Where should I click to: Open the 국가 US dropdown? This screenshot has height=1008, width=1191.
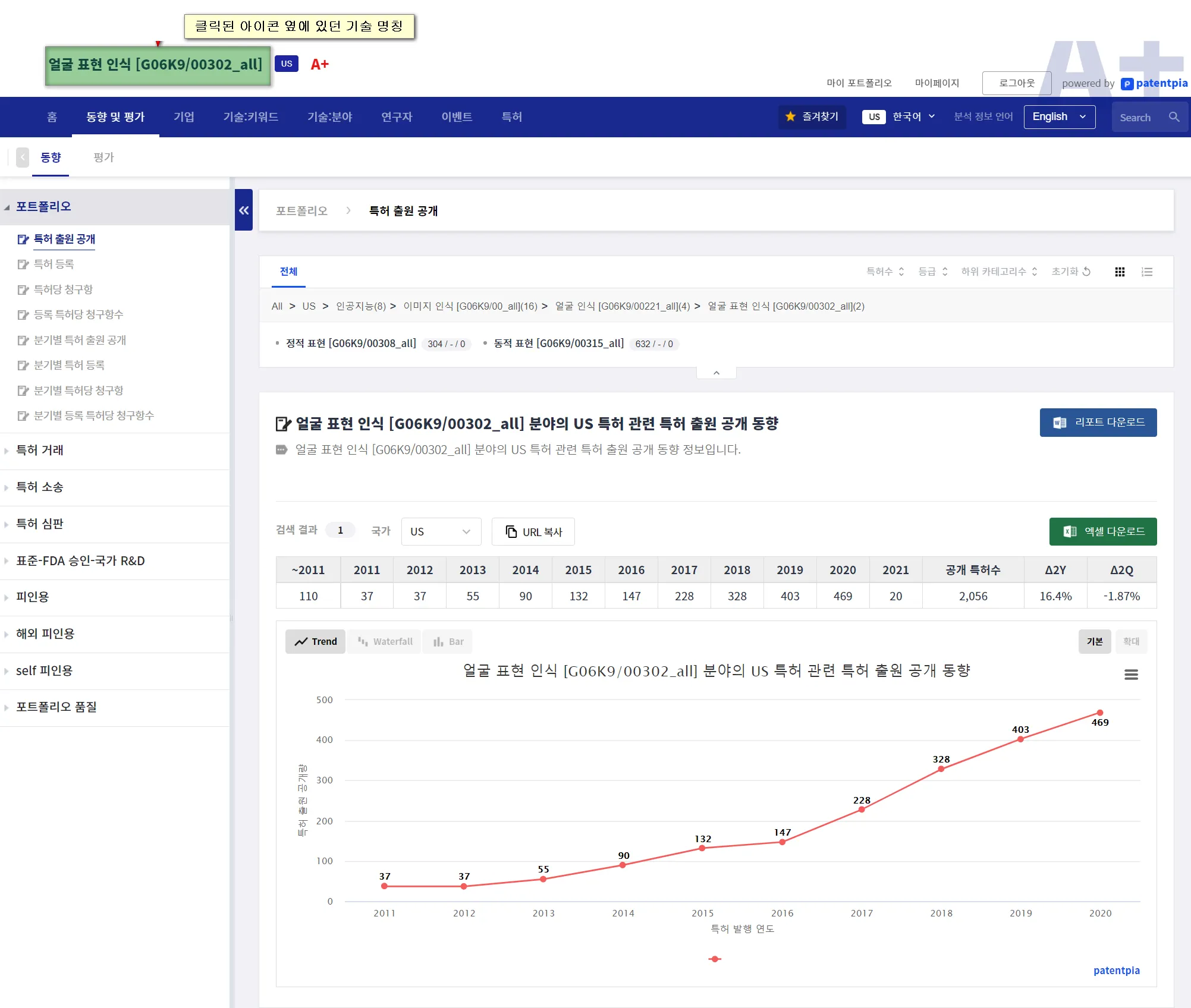(x=441, y=531)
